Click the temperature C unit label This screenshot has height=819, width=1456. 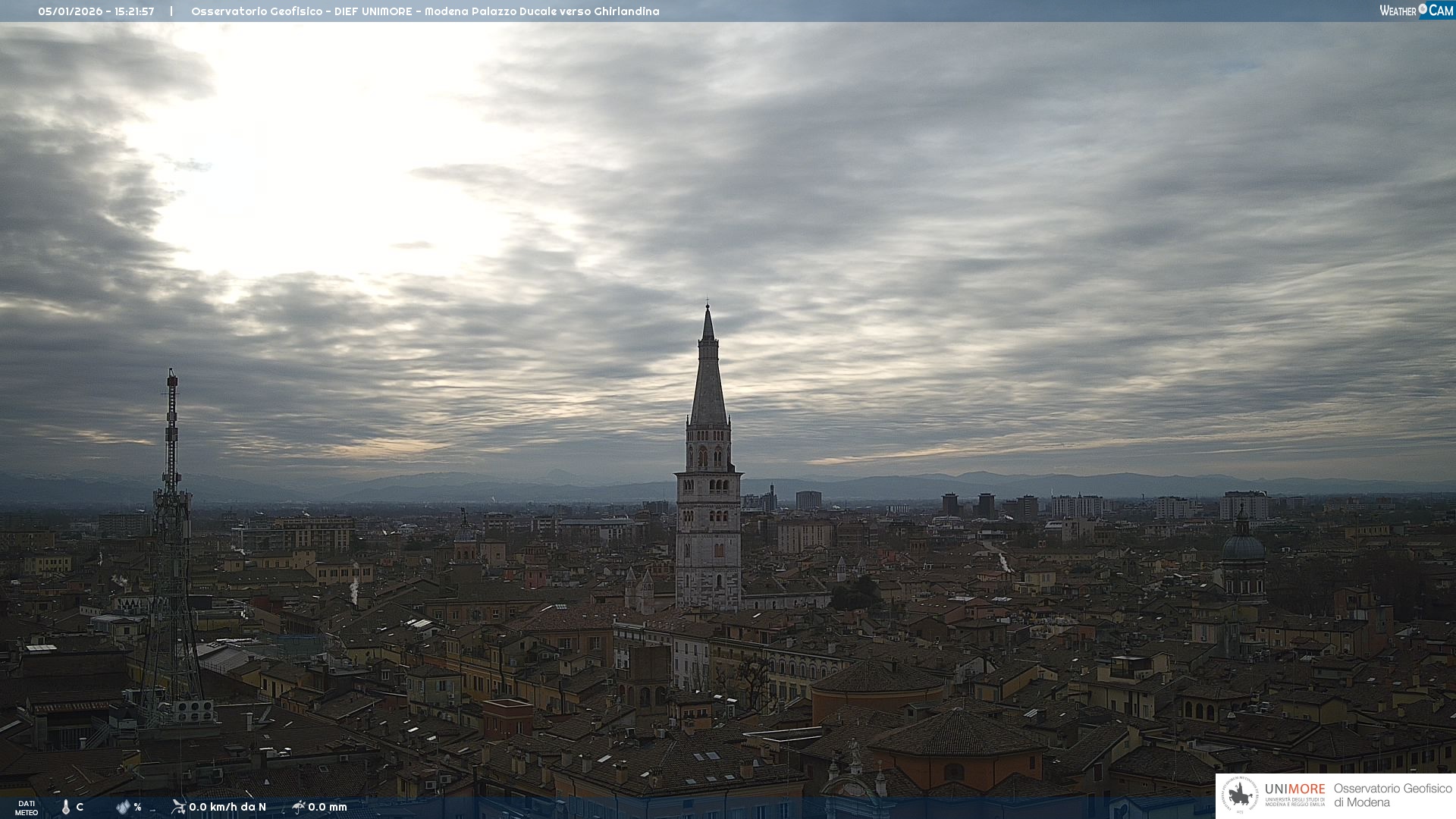coord(80,807)
